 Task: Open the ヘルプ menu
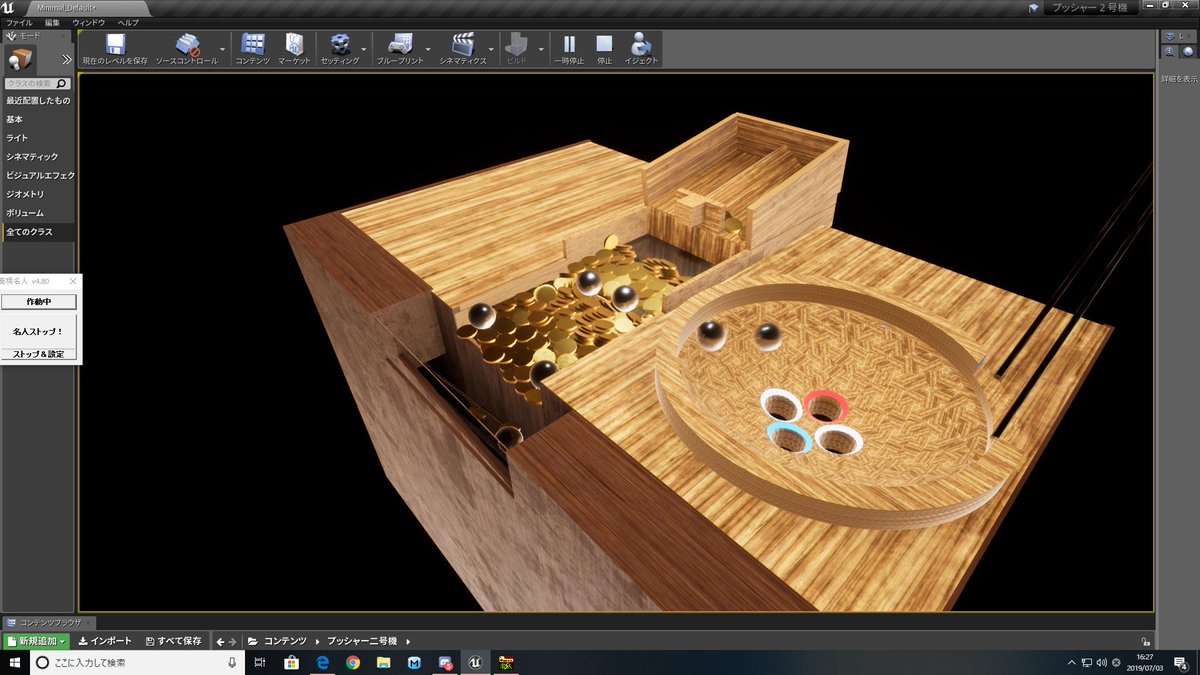pyautogui.click(x=128, y=22)
